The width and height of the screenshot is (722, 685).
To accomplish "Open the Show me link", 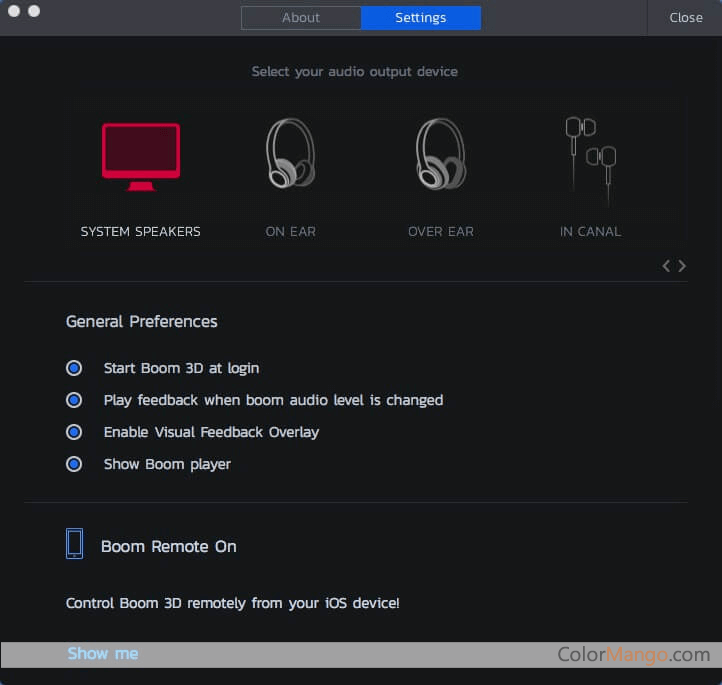I will click(x=103, y=654).
